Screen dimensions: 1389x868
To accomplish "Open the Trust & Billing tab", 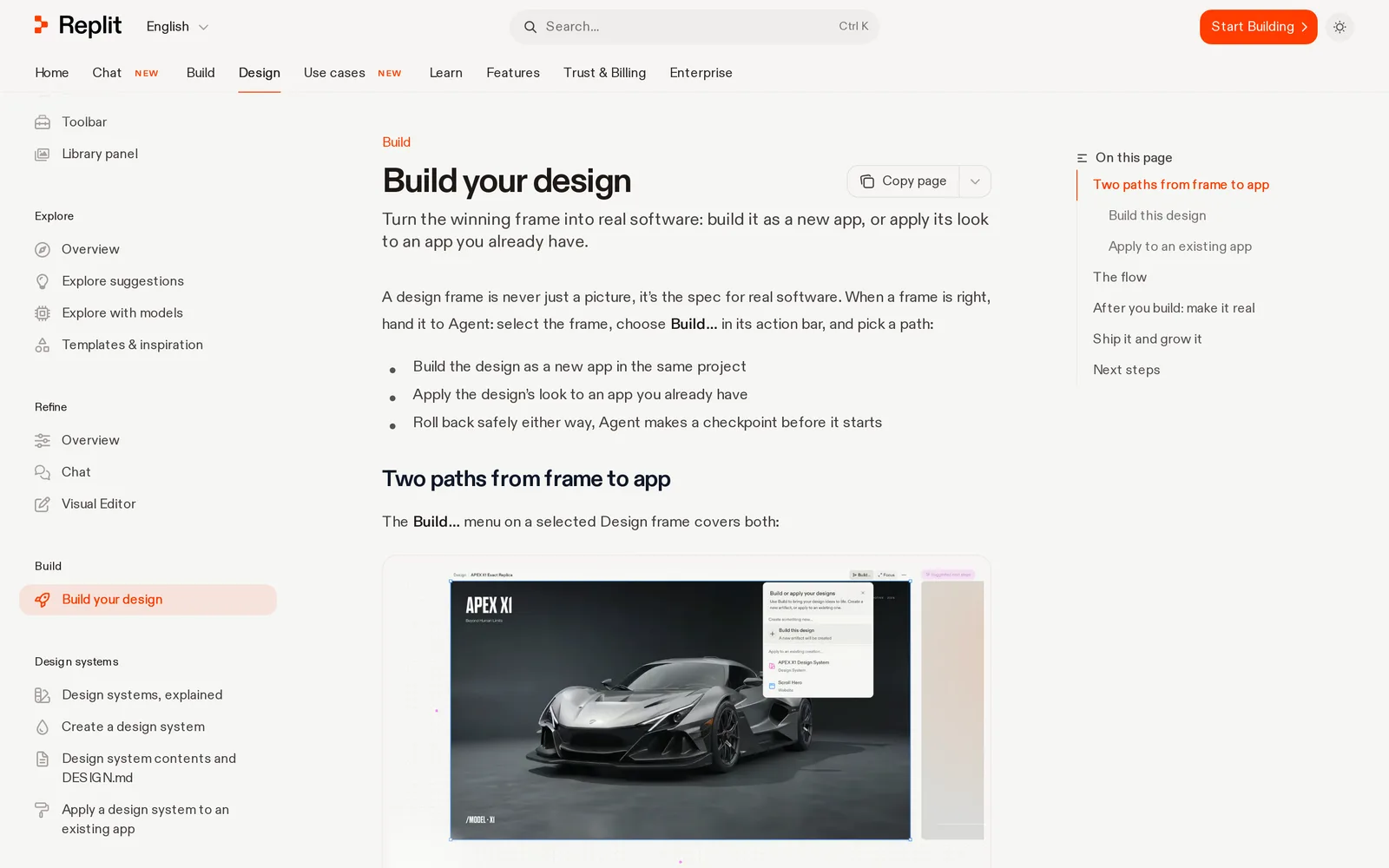I will 604,73.
